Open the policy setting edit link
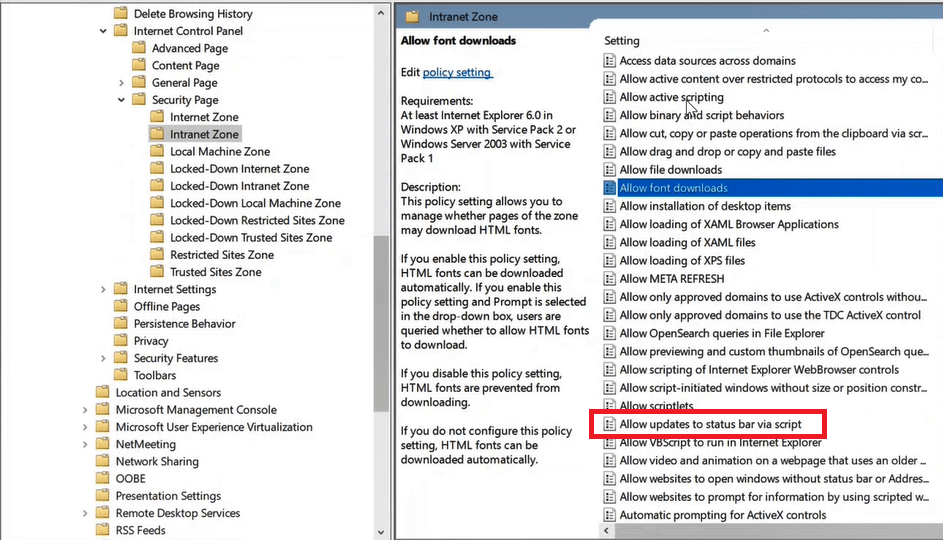The image size is (943, 540). 457,72
